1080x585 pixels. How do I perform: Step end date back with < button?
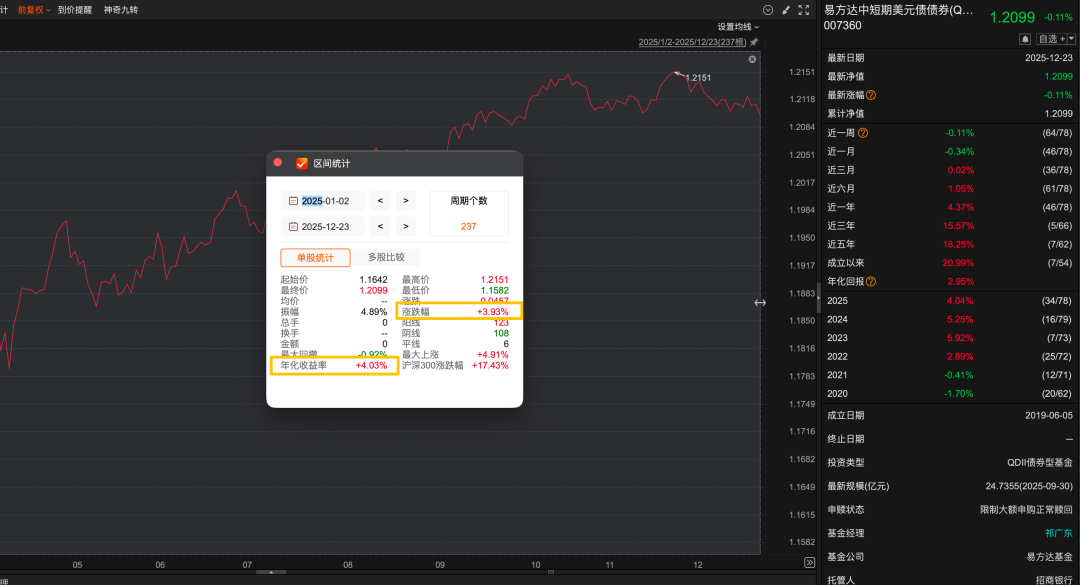[380, 226]
